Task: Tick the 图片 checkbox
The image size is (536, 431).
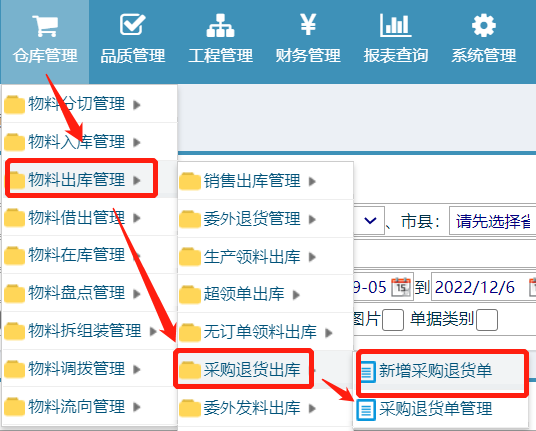Action: coord(393,320)
